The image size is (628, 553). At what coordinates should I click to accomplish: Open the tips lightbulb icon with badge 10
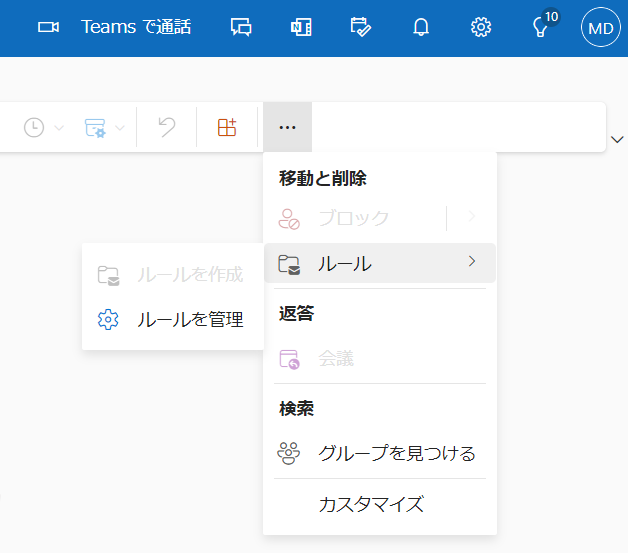[x=542, y=25]
